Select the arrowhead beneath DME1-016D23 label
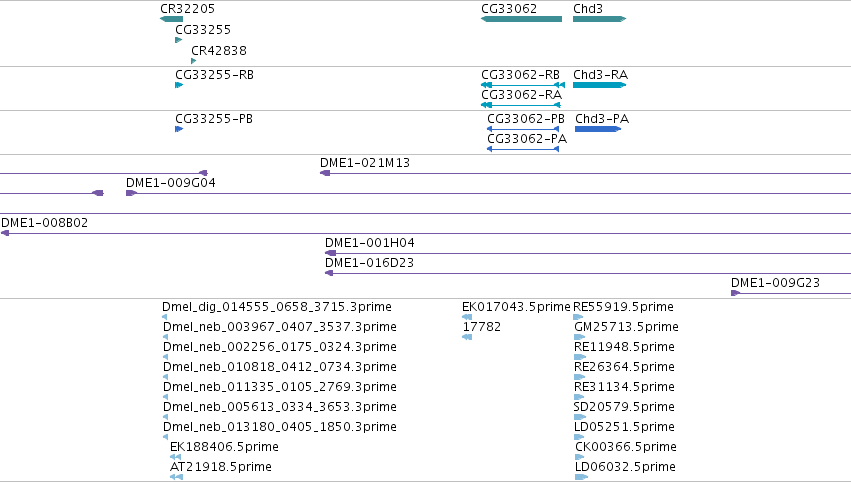 (x=329, y=273)
